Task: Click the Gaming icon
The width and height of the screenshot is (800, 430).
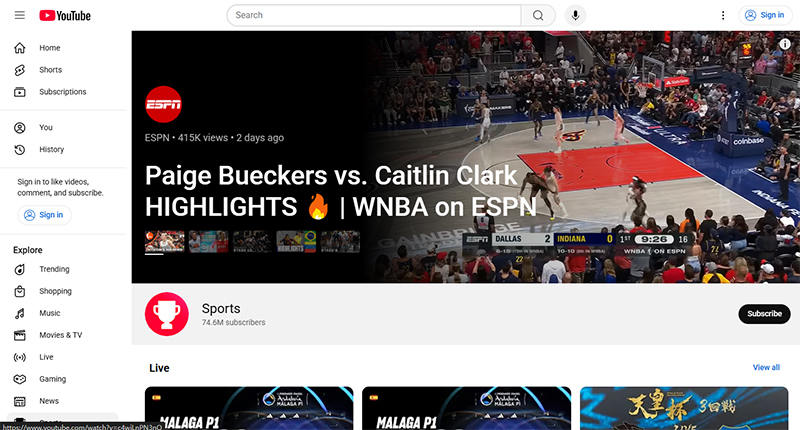Action: (x=19, y=379)
